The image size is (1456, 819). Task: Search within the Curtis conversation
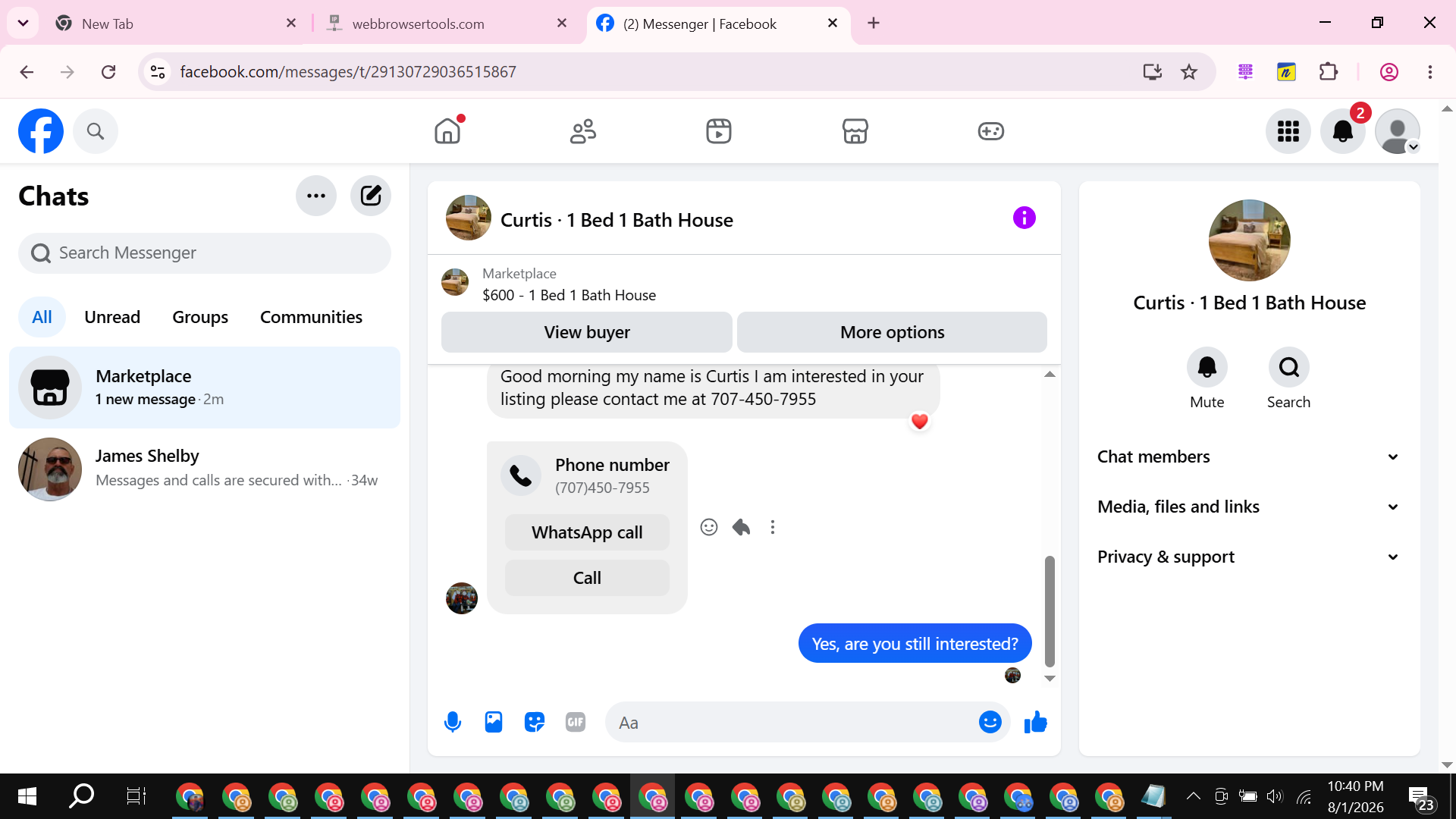click(x=1289, y=368)
